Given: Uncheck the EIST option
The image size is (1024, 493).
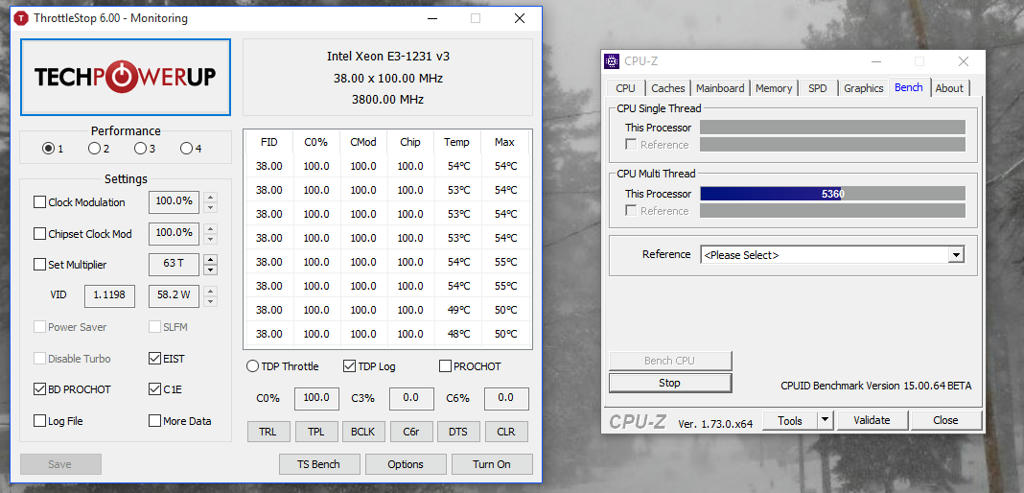Looking at the screenshot, I should coord(155,358).
